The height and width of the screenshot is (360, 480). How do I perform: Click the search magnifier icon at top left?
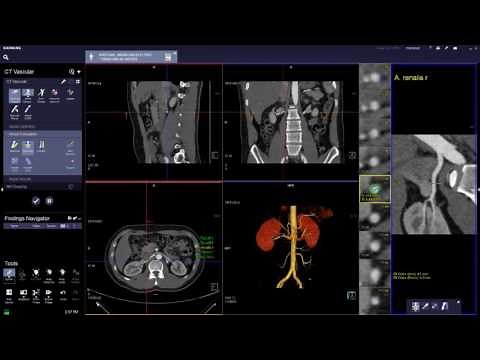[6, 58]
